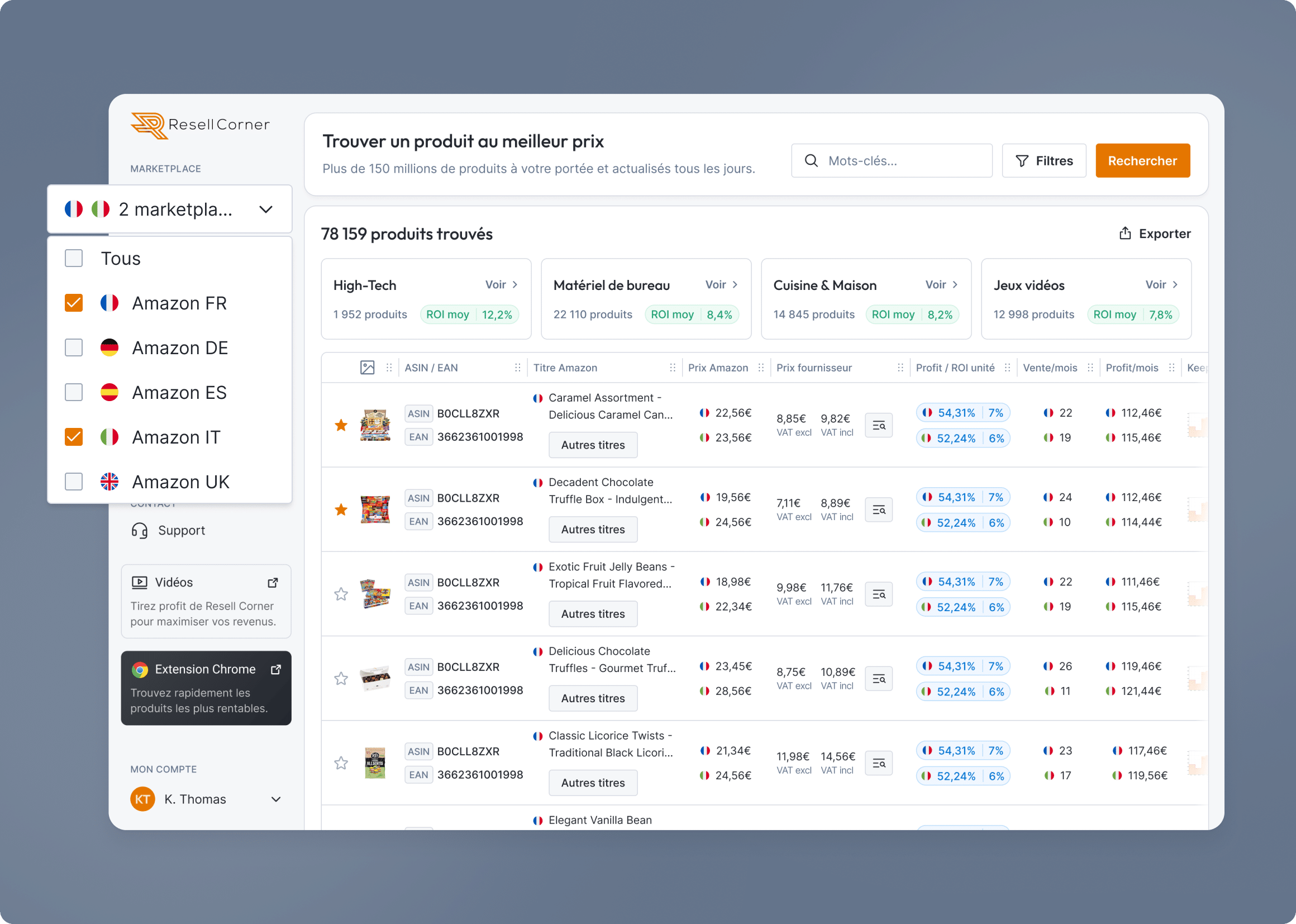The image size is (1296, 924).
Task: Show Autres titres for Classic Licorice Twists
Action: click(x=593, y=783)
